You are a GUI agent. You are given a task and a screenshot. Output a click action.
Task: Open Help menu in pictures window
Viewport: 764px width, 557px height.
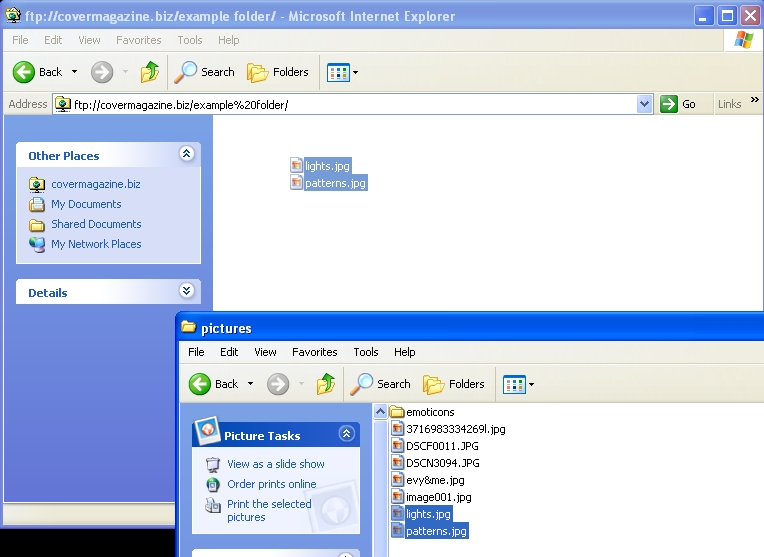click(x=404, y=352)
